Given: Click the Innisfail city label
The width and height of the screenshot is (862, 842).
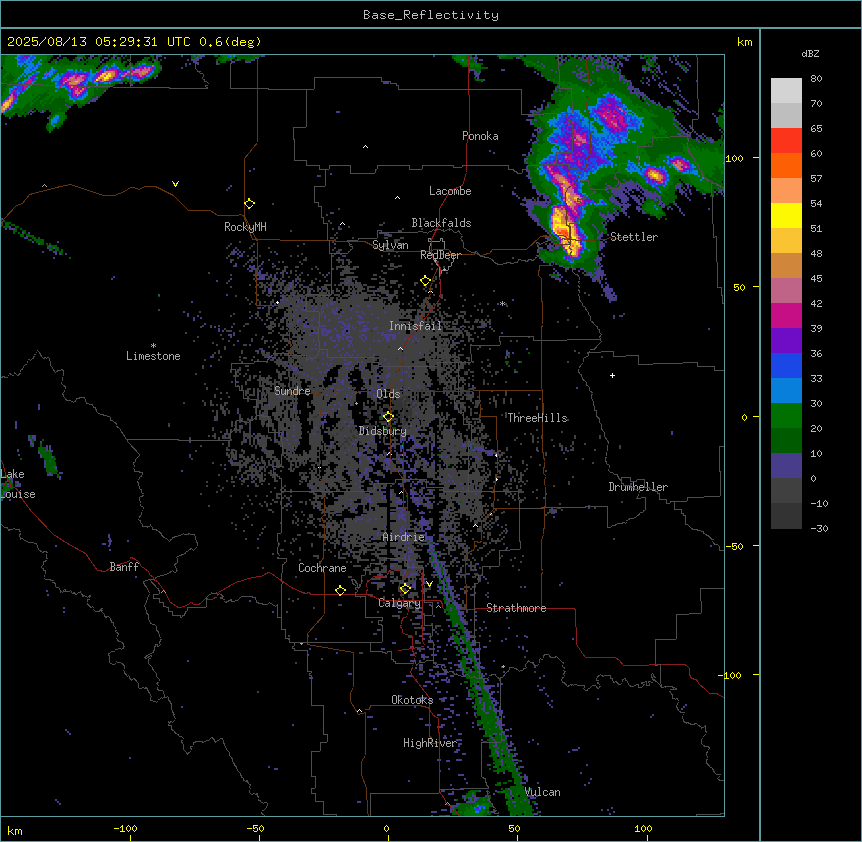Looking at the screenshot, I should click(x=415, y=326).
